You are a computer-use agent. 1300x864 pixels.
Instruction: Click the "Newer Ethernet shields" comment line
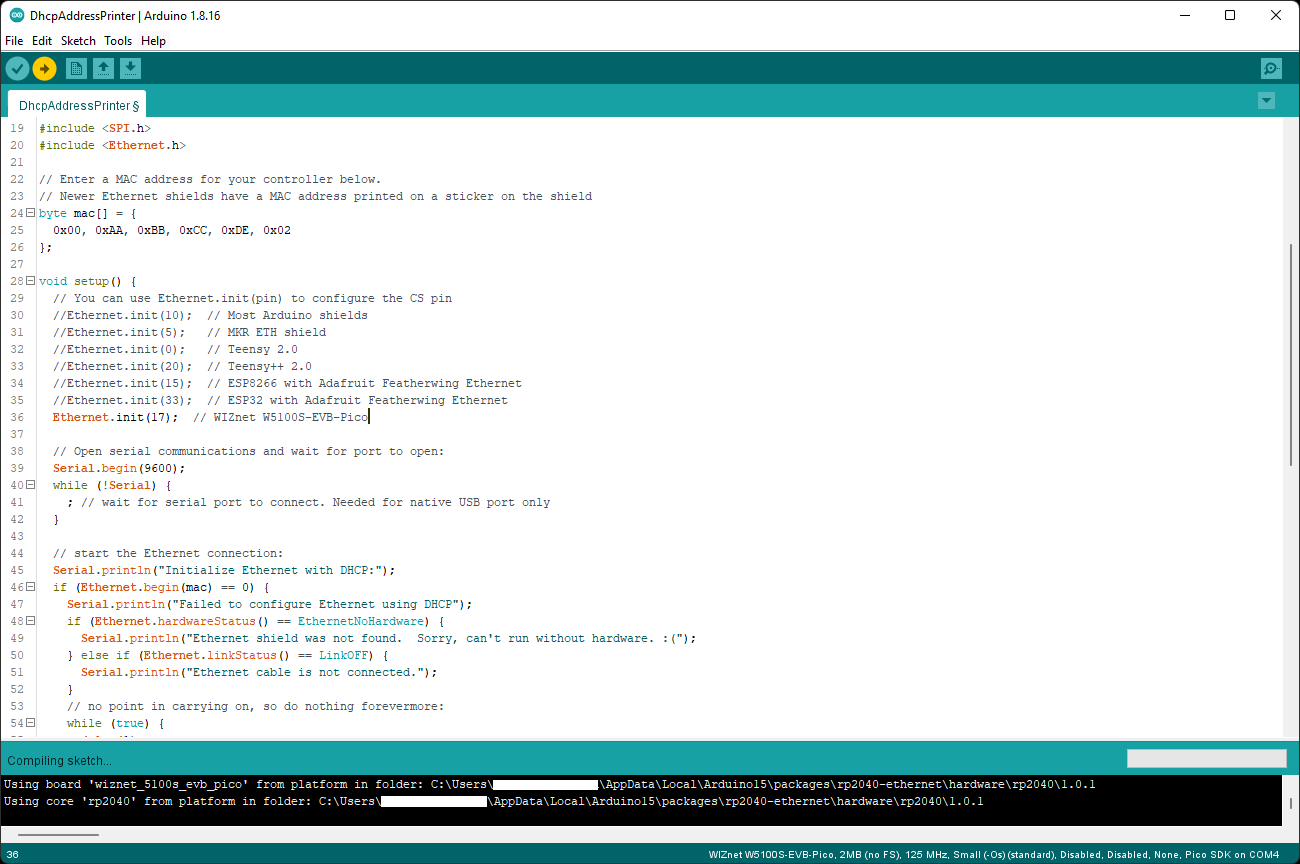(x=315, y=196)
